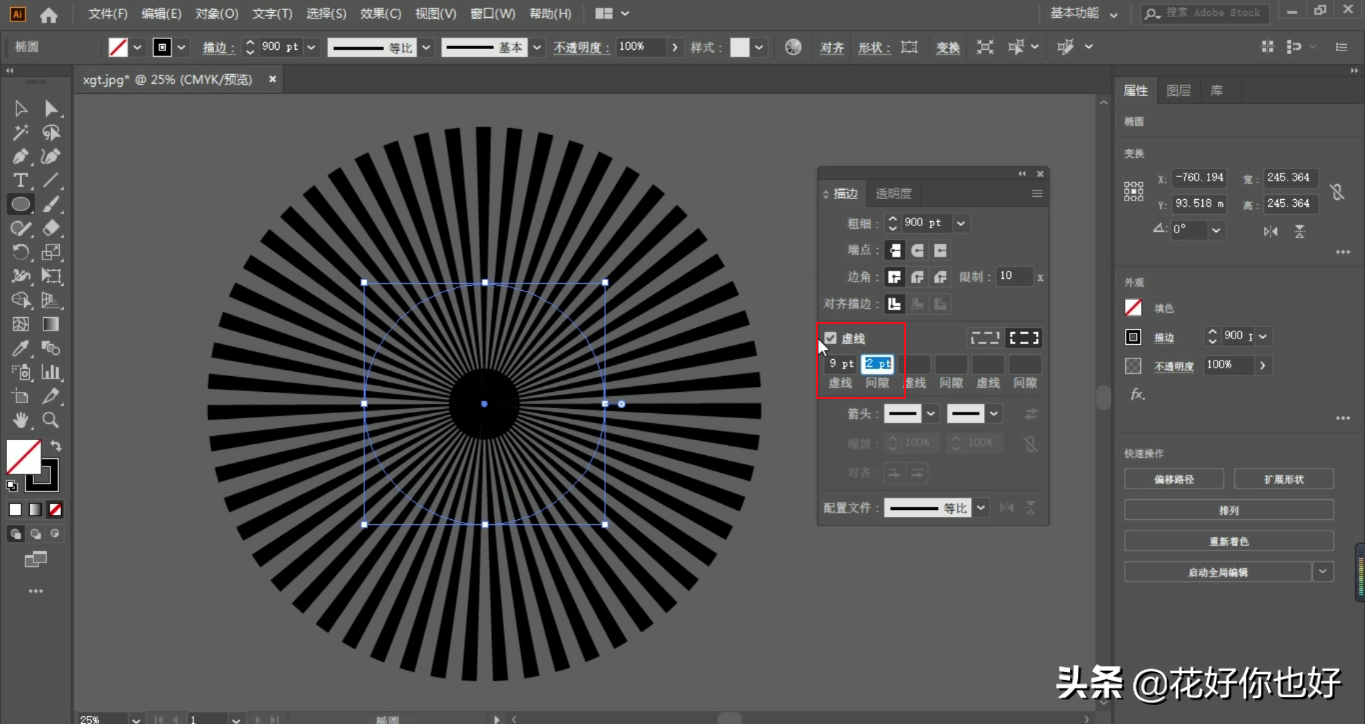
Task: Select the Eraser tool
Action: 51,228
